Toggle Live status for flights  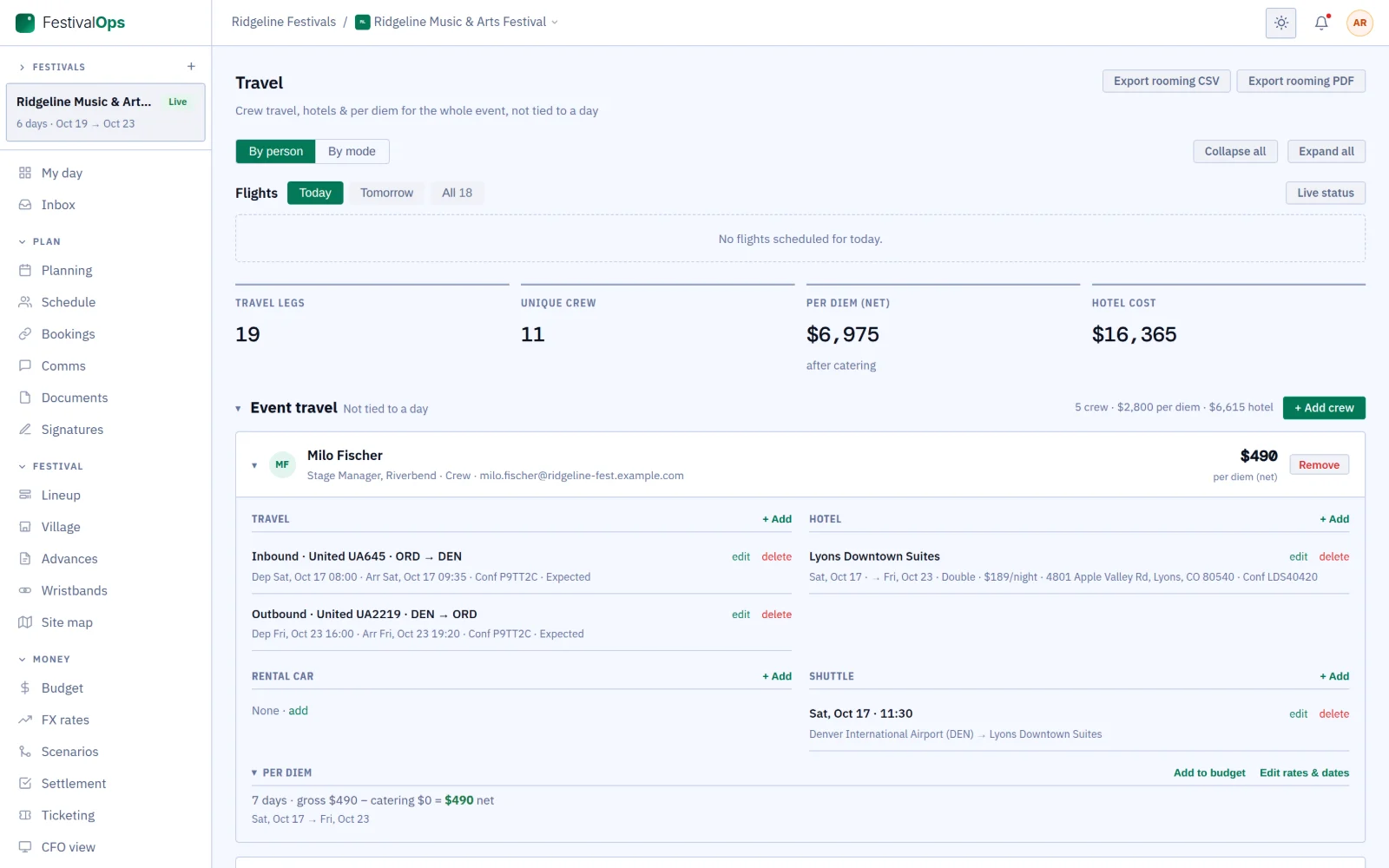(1325, 193)
